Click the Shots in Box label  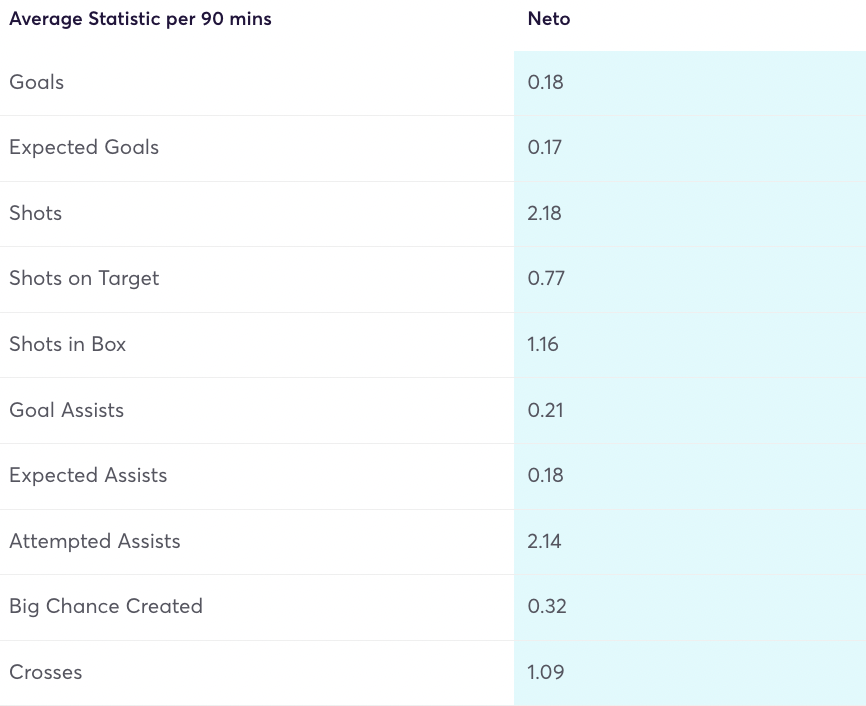coord(68,344)
